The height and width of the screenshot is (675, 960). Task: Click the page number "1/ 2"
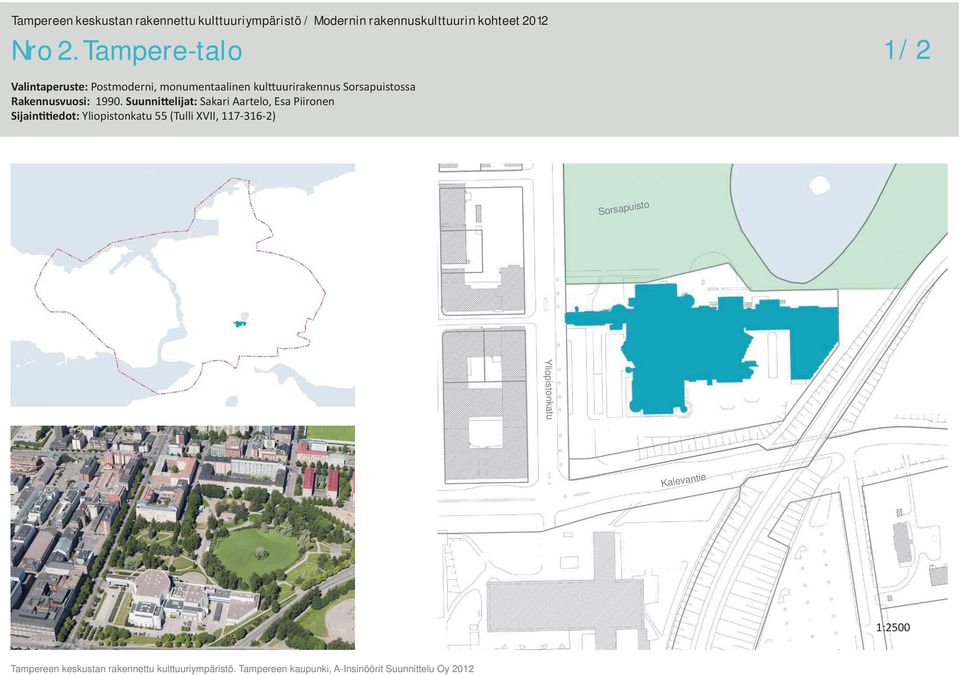[907, 50]
